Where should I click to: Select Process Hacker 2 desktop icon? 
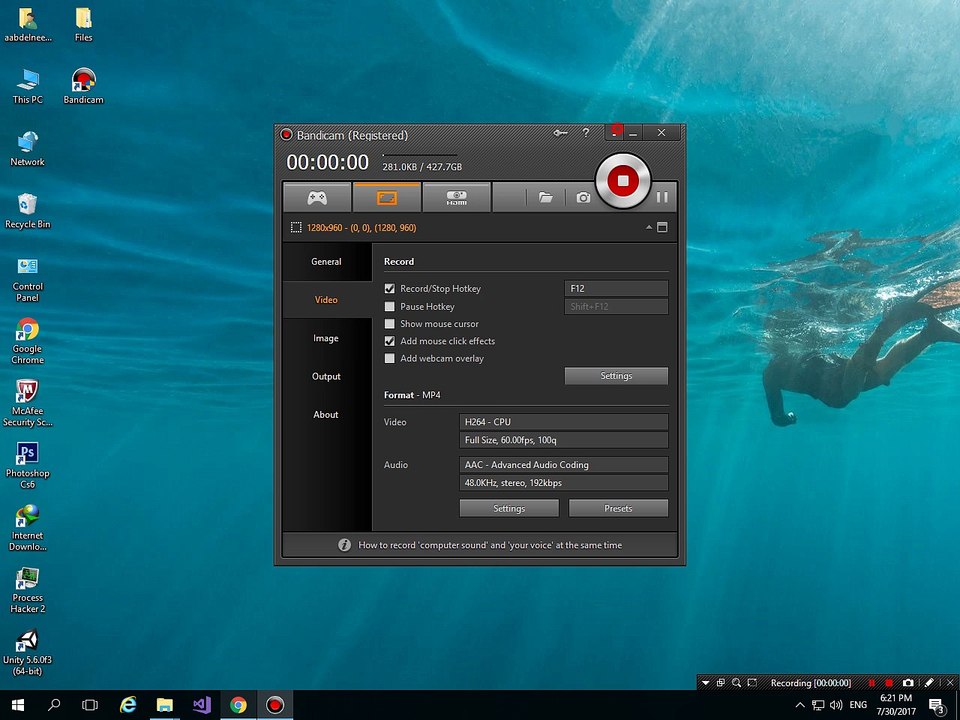click(28, 590)
